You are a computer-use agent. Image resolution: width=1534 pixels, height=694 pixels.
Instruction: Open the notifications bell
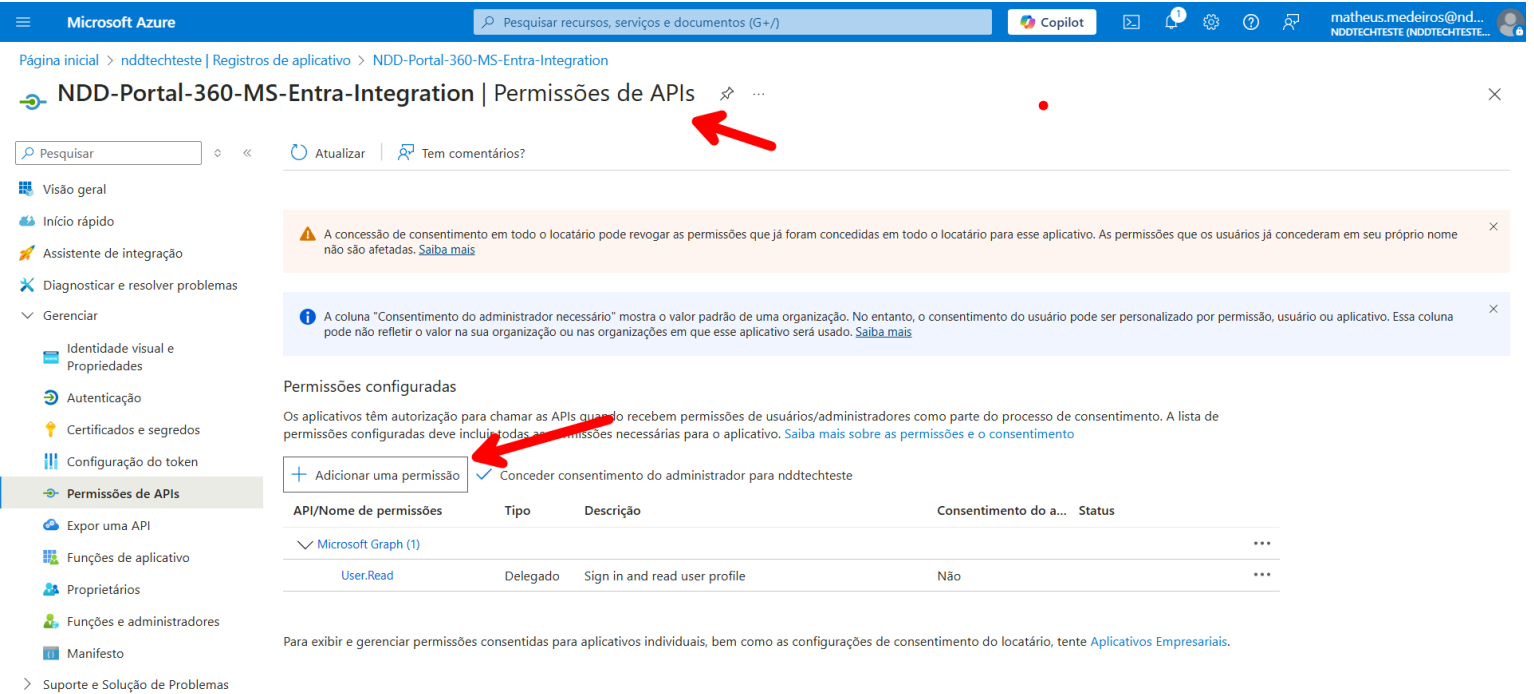[1171, 22]
